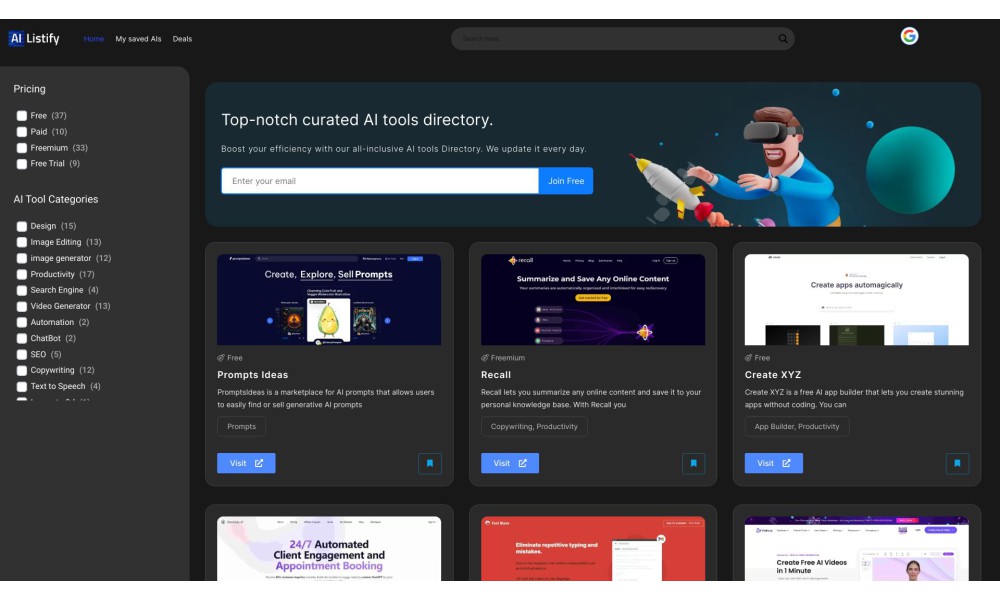Click the App Builder, Productivity tag
This screenshot has width=1000, height=600.
pos(797,427)
